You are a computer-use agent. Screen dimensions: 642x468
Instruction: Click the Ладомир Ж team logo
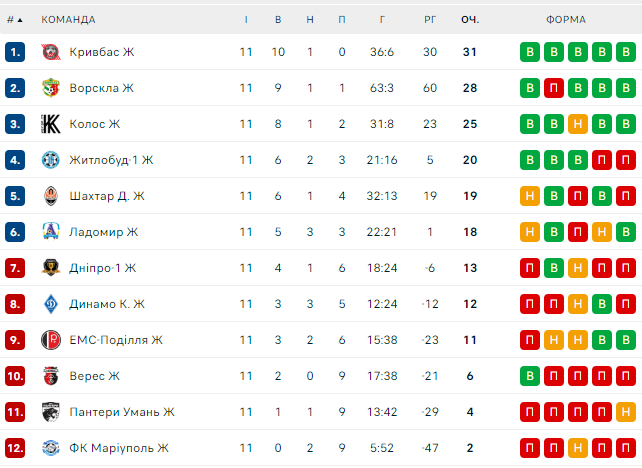51,232
